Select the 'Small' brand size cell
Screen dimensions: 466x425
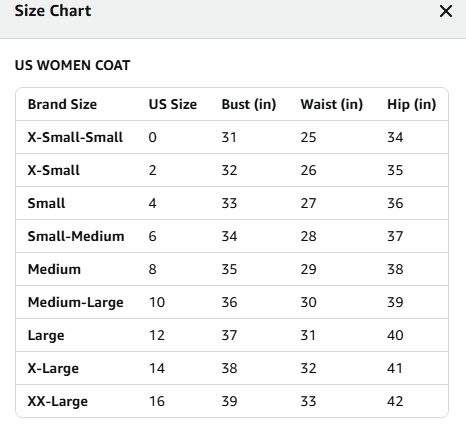coord(46,203)
